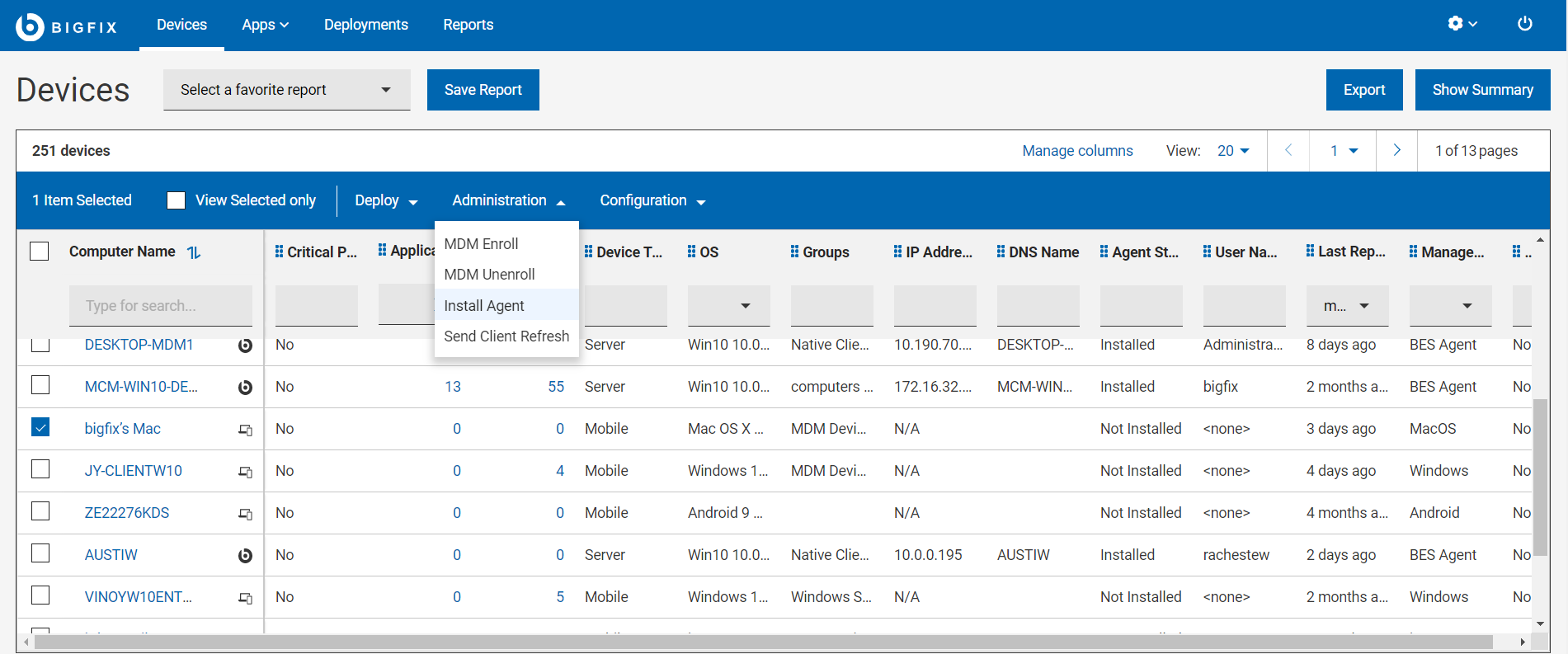
Task: Click drag handle of DNS Name column
Action: pyautogui.click(x=1001, y=252)
